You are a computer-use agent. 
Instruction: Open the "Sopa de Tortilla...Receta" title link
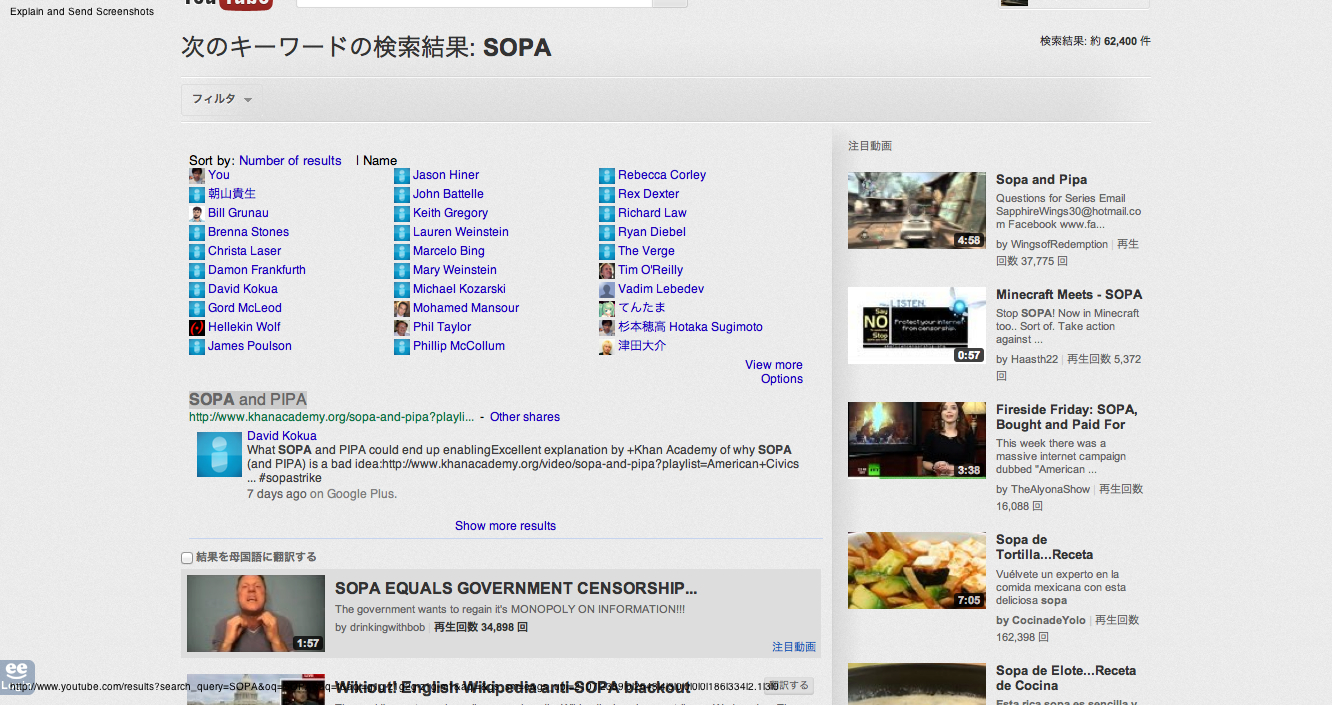(1044, 547)
